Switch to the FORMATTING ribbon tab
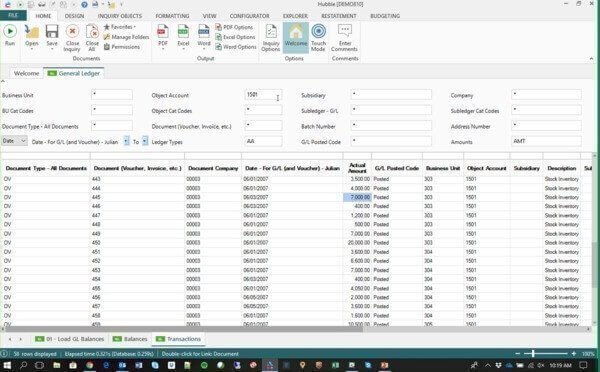The width and height of the screenshot is (600, 372). tap(172, 16)
